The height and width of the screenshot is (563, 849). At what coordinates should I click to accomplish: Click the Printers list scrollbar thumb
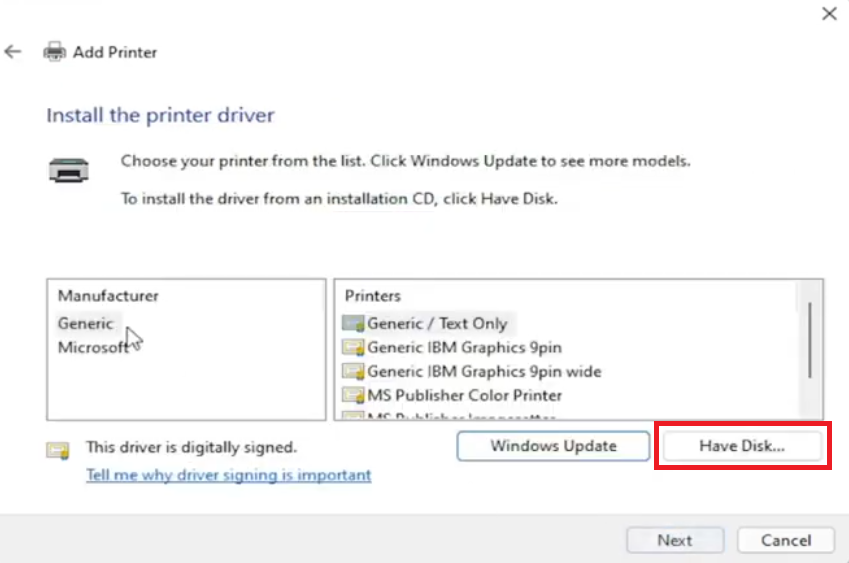(809, 340)
